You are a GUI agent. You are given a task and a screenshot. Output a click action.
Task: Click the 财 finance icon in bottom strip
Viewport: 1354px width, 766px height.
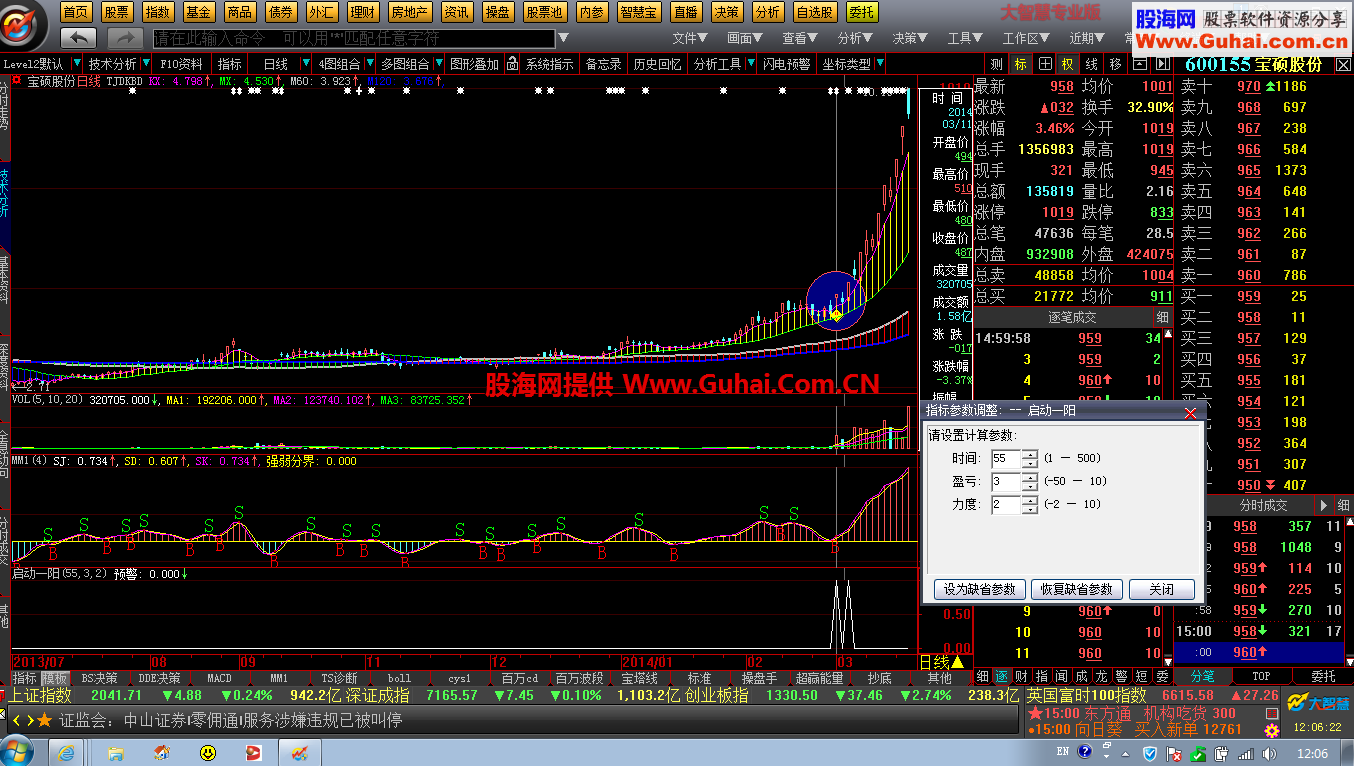[1021, 677]
